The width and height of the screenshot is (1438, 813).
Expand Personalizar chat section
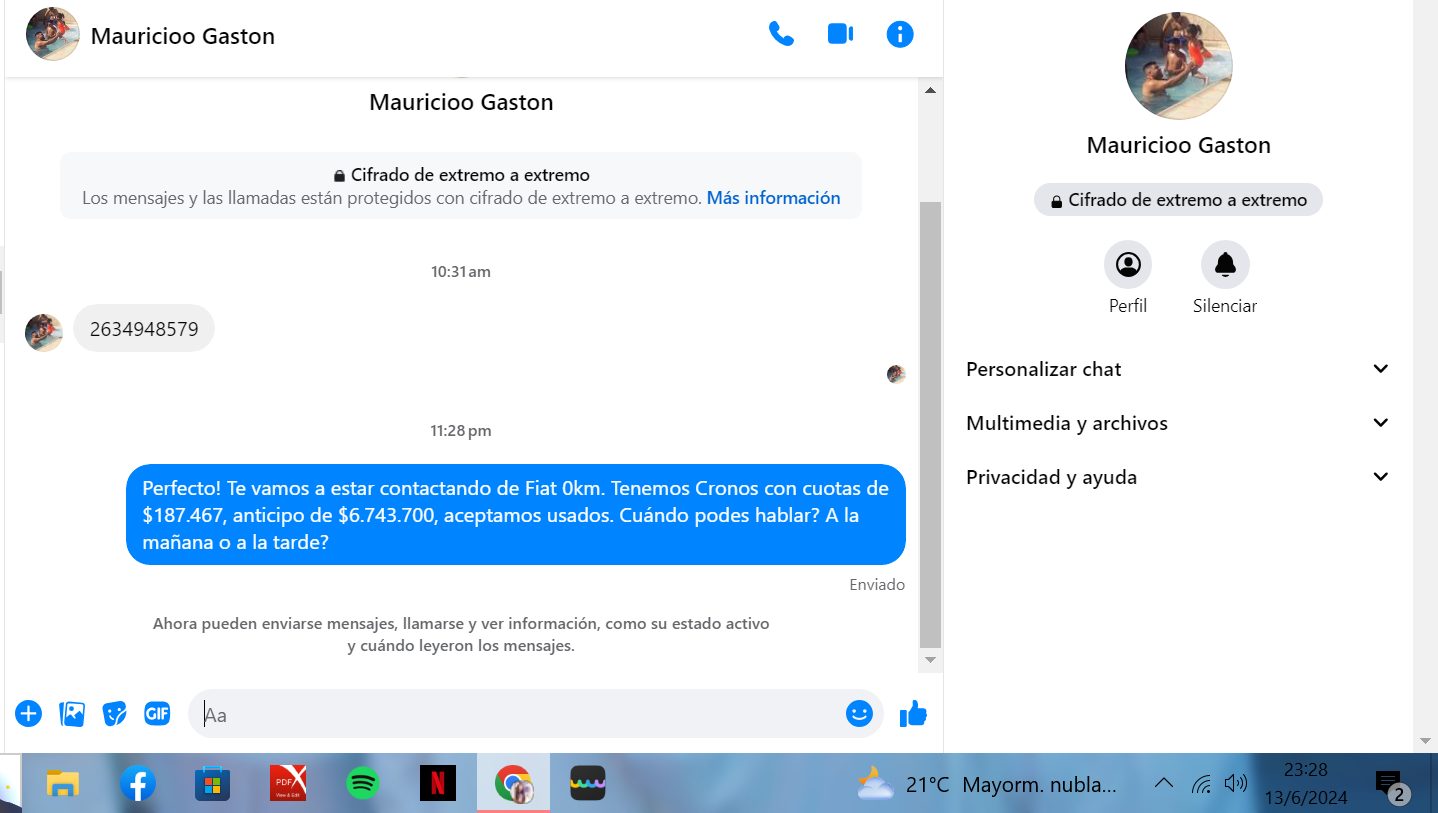coord(1178,369)
